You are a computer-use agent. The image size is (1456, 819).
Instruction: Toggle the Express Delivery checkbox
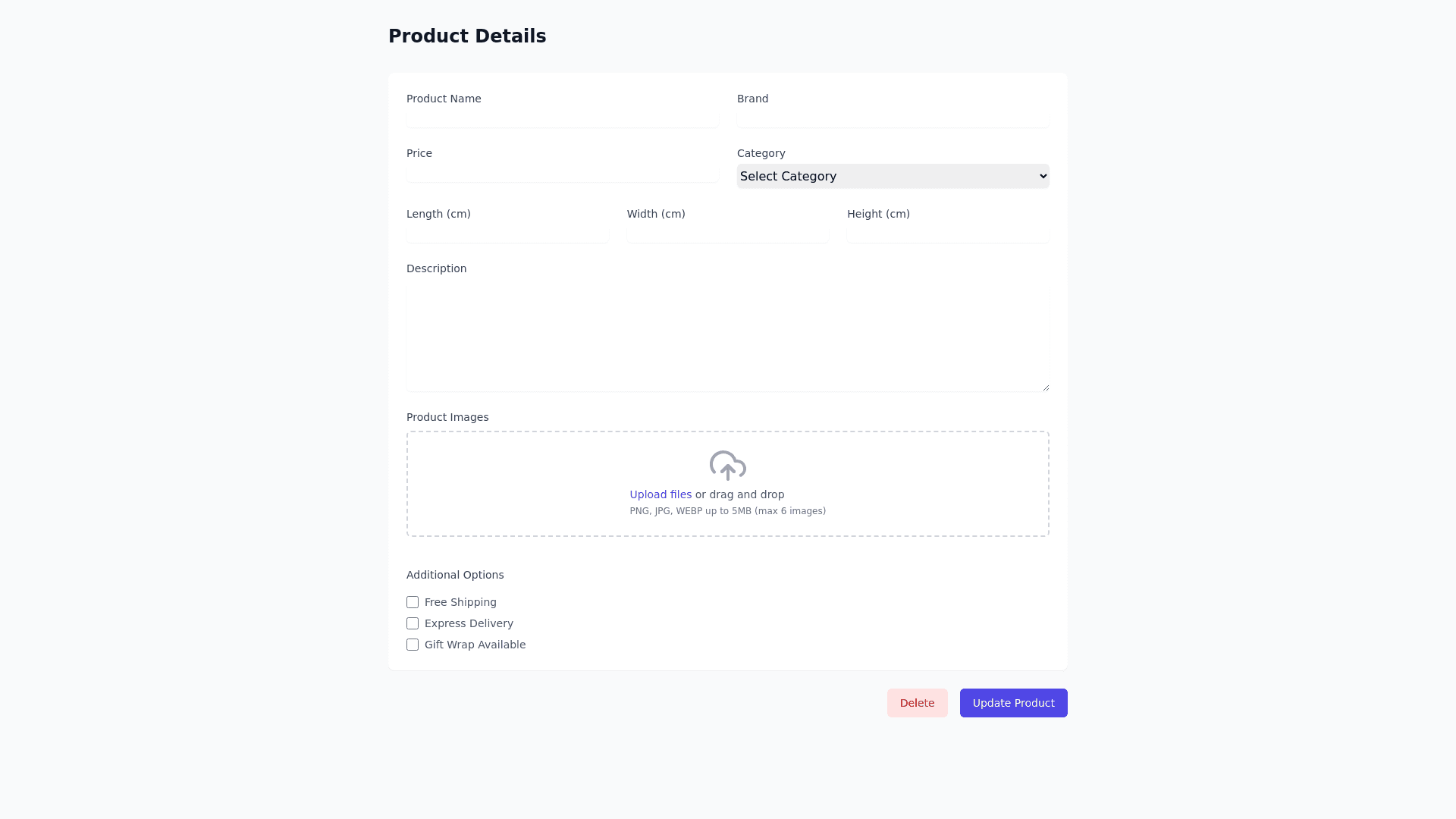coord(413,623)
